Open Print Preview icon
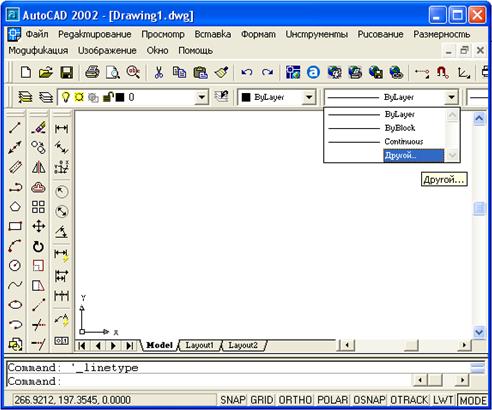The width and height of the screenshot is (492, 410). pos(113,72)
